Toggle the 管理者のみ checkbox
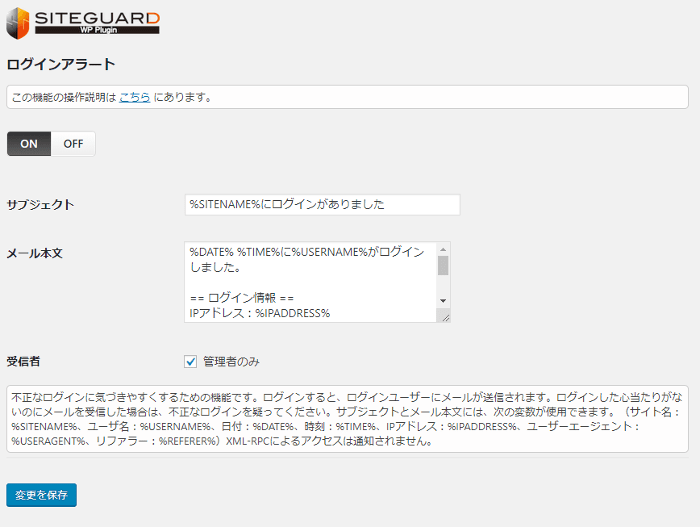 pyautogui.click(x=191, y=361)
